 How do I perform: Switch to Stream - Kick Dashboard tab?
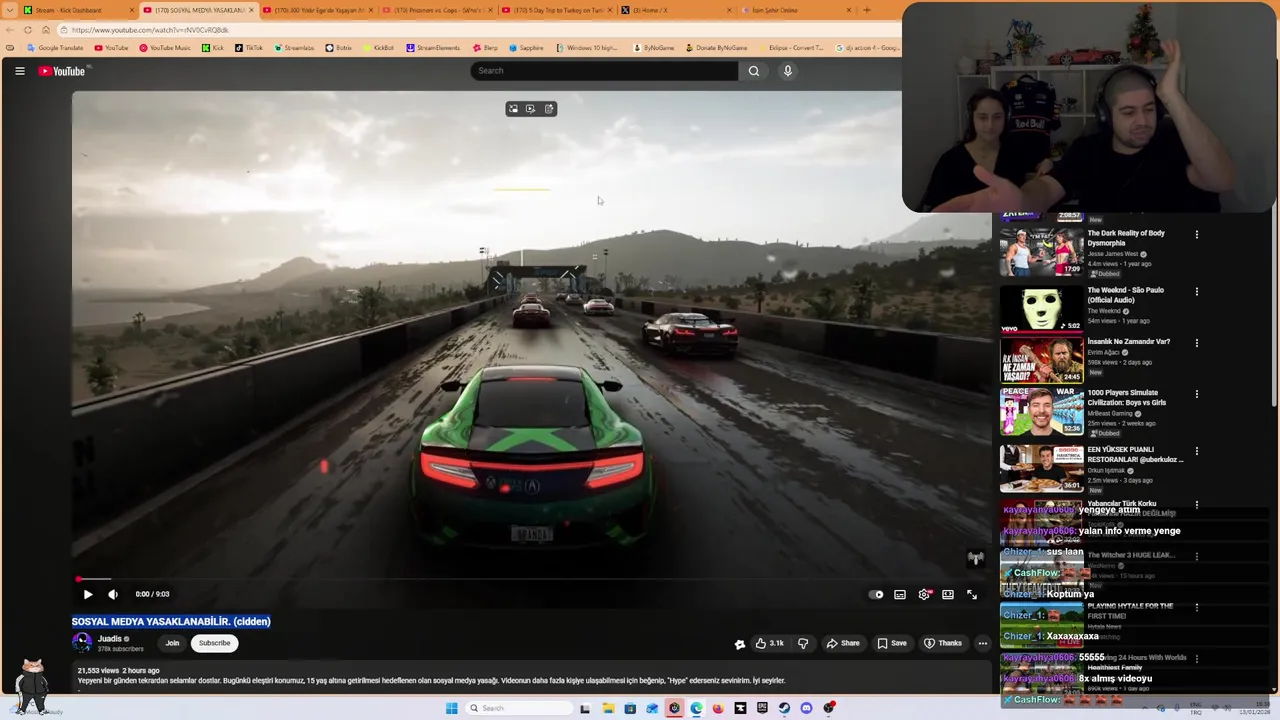[75, 10]
